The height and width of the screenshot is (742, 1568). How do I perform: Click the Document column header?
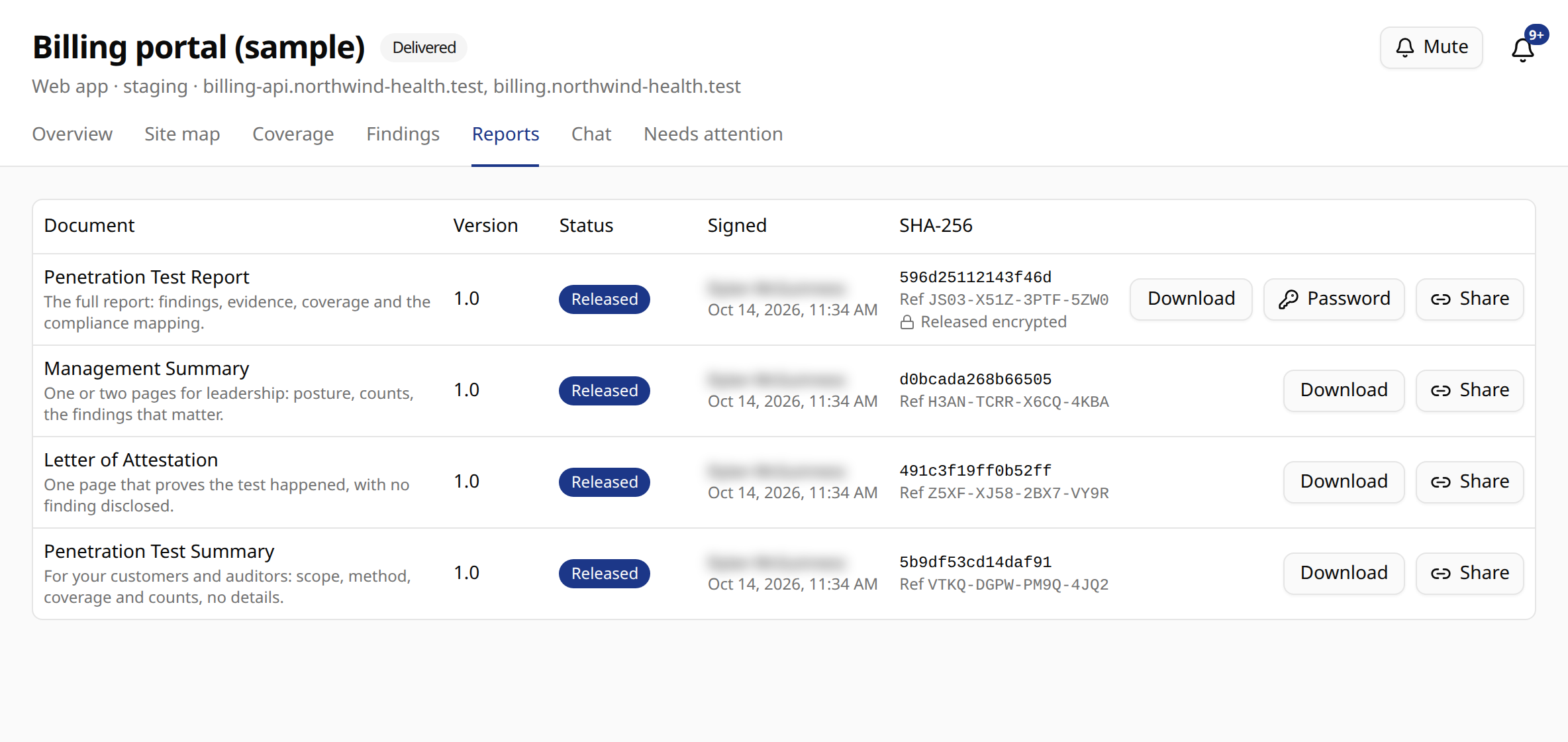89,225
